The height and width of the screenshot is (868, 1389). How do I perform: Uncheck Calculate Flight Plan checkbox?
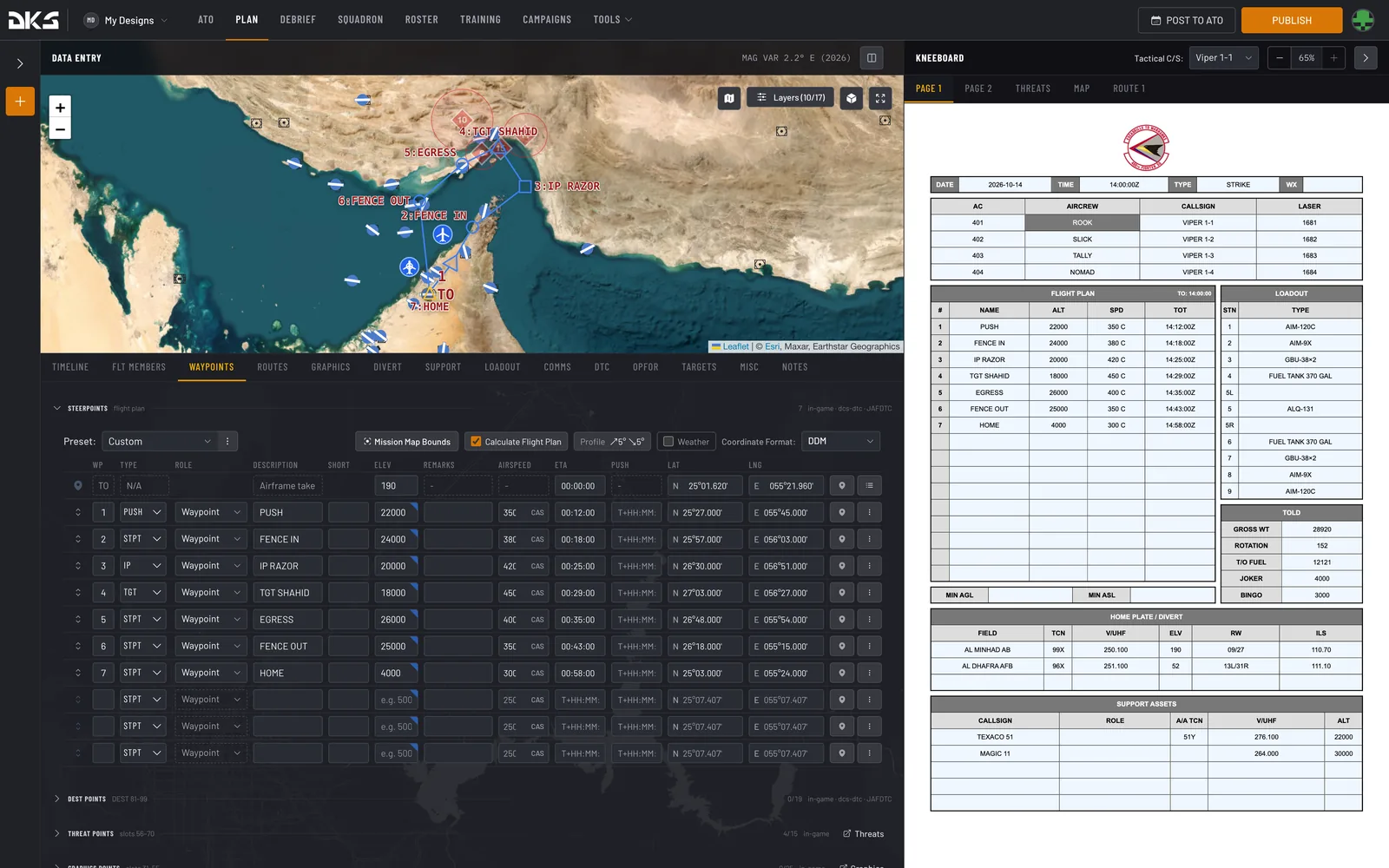[x=476, y=441]
